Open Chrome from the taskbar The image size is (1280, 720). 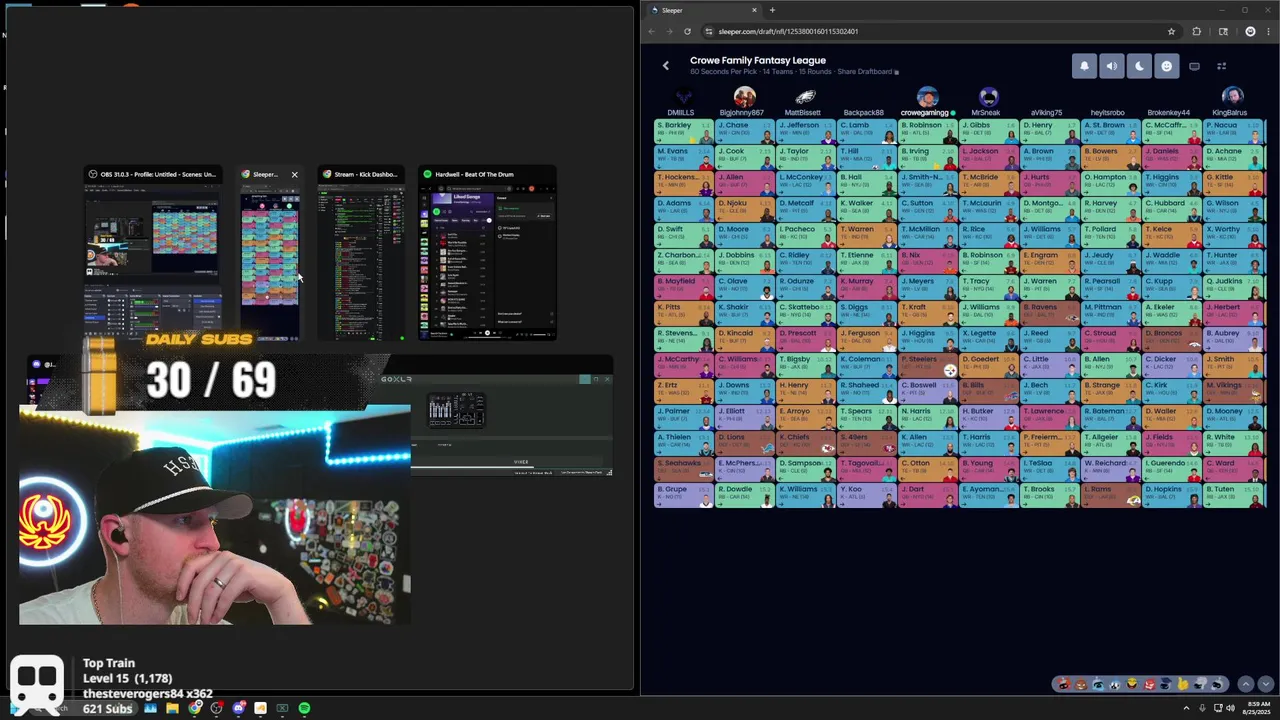(x=194, y=708)
